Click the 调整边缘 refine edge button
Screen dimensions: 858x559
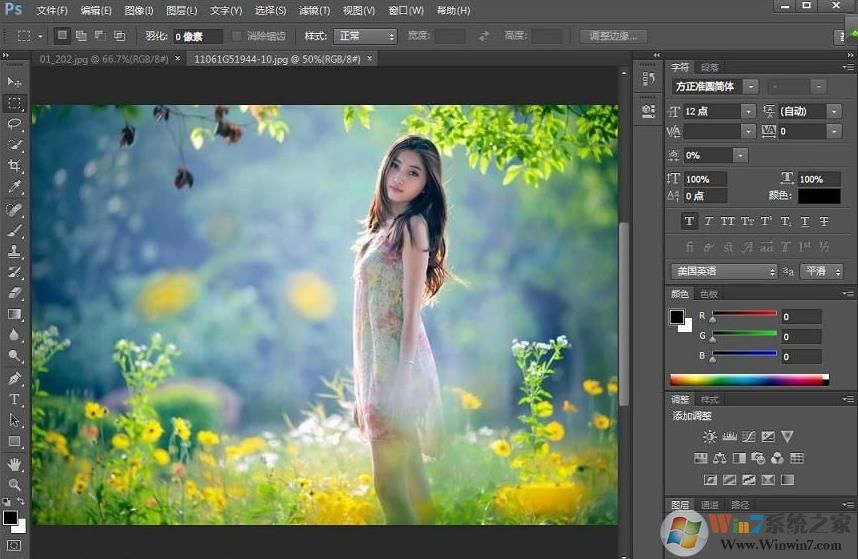tap(613, 36)
